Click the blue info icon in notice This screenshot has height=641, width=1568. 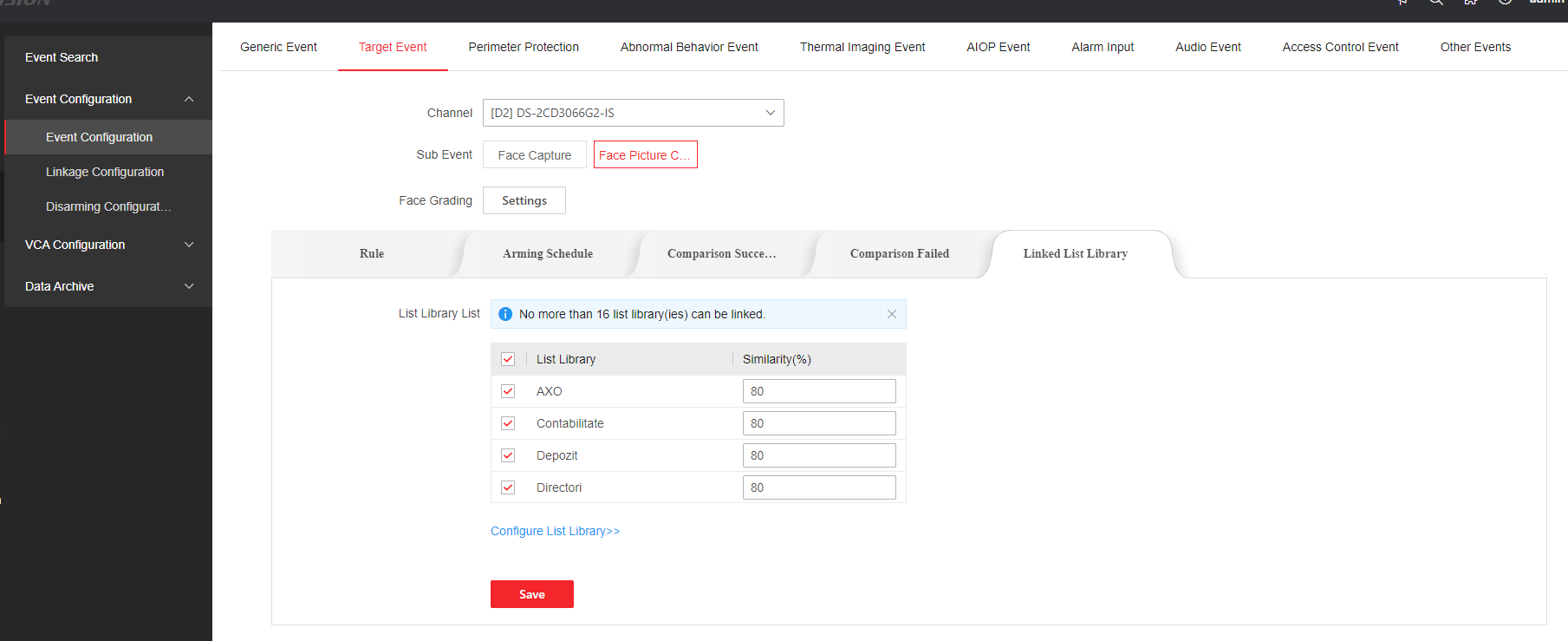(x=505, y=314)
